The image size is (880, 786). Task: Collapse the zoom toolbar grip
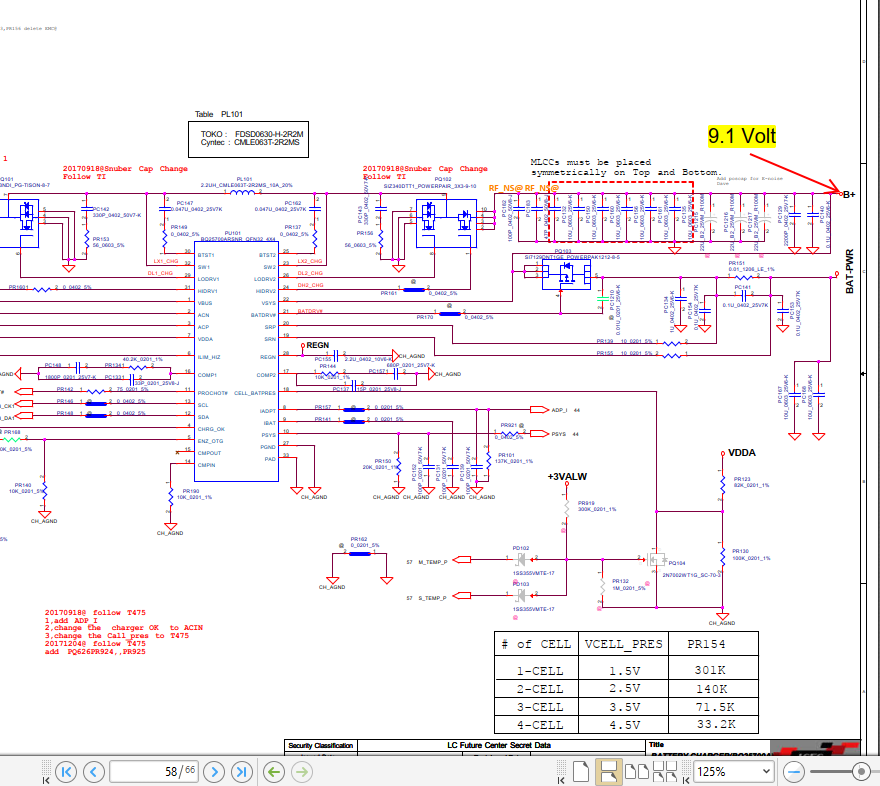(686, 772)
